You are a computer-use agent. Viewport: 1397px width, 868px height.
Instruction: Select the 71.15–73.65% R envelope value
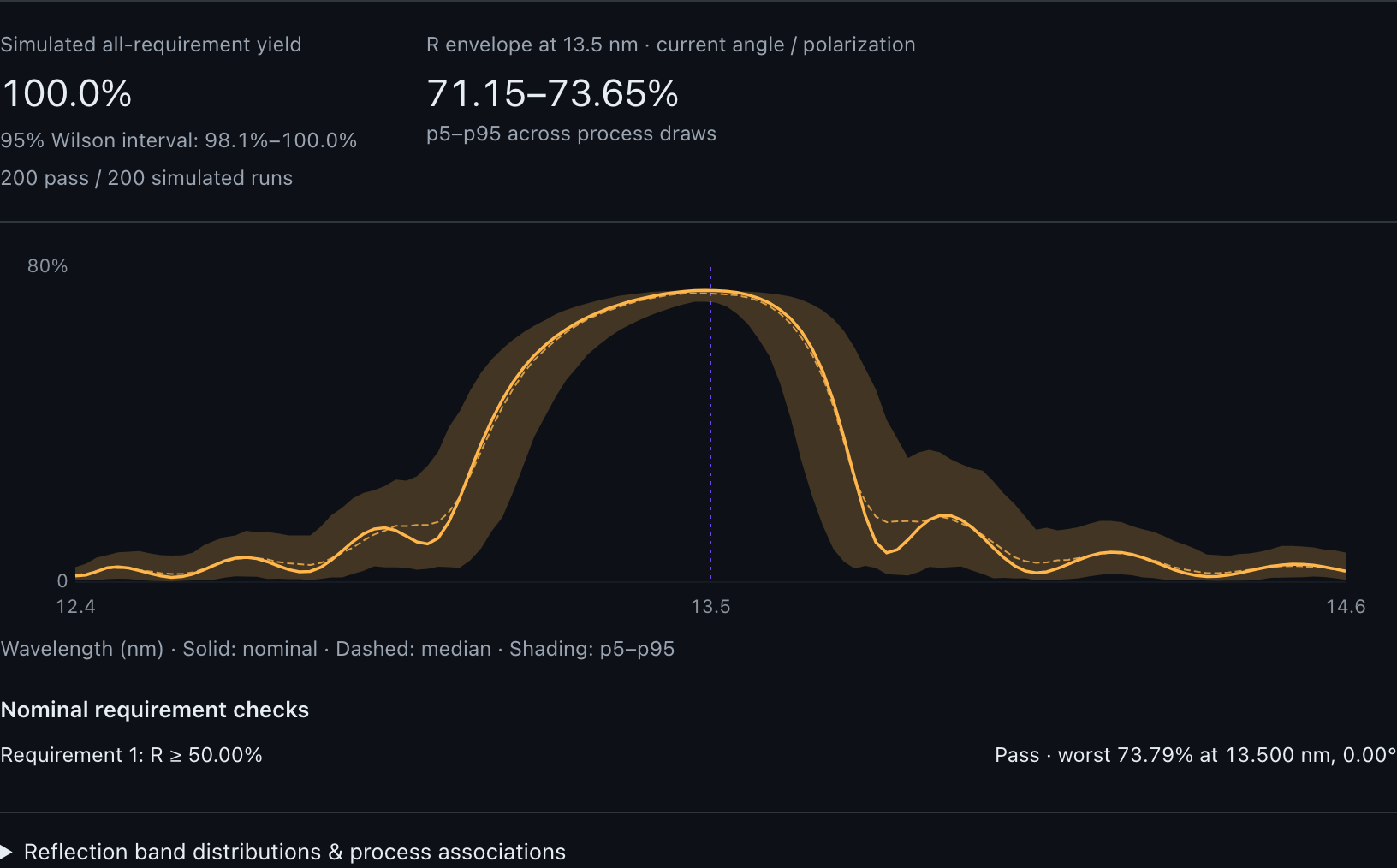click(x=552, y=93)
